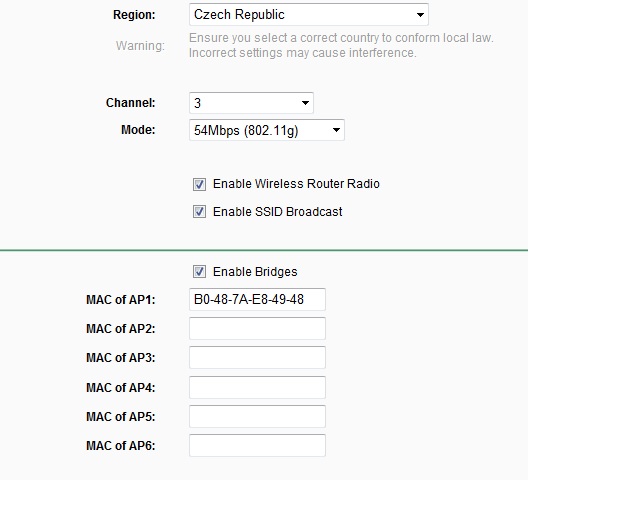Expand the Channel dropdown set to 3
The height and width of the screenshot is (508, 626).
pos(251,103)
